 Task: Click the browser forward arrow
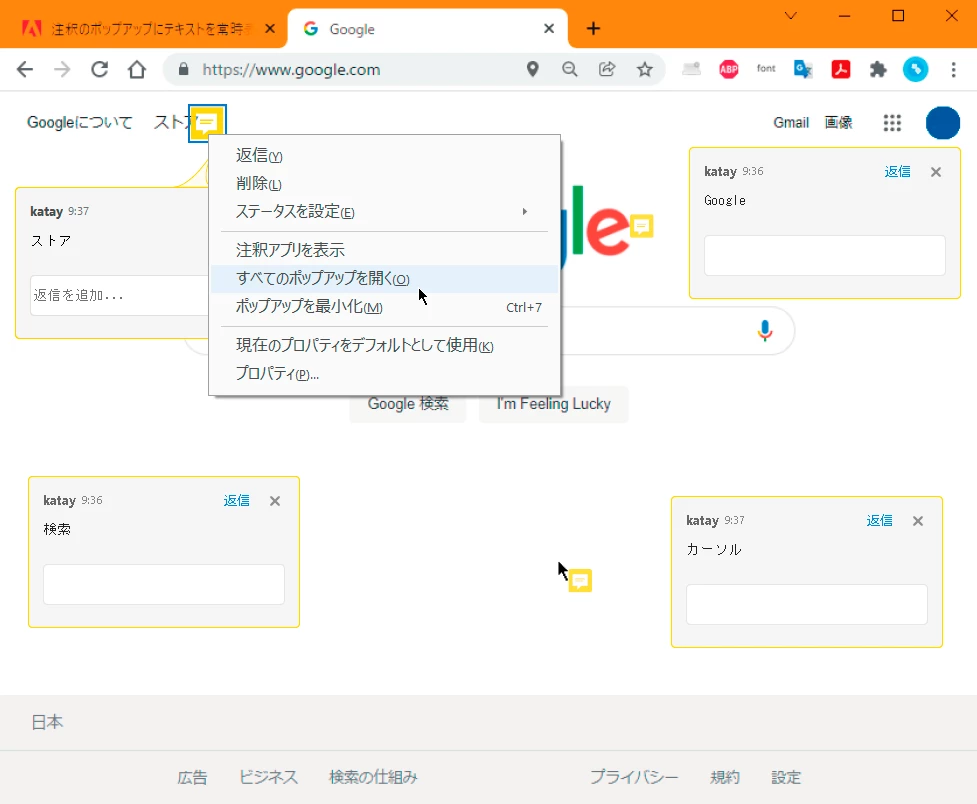click(x=62, y=69)
